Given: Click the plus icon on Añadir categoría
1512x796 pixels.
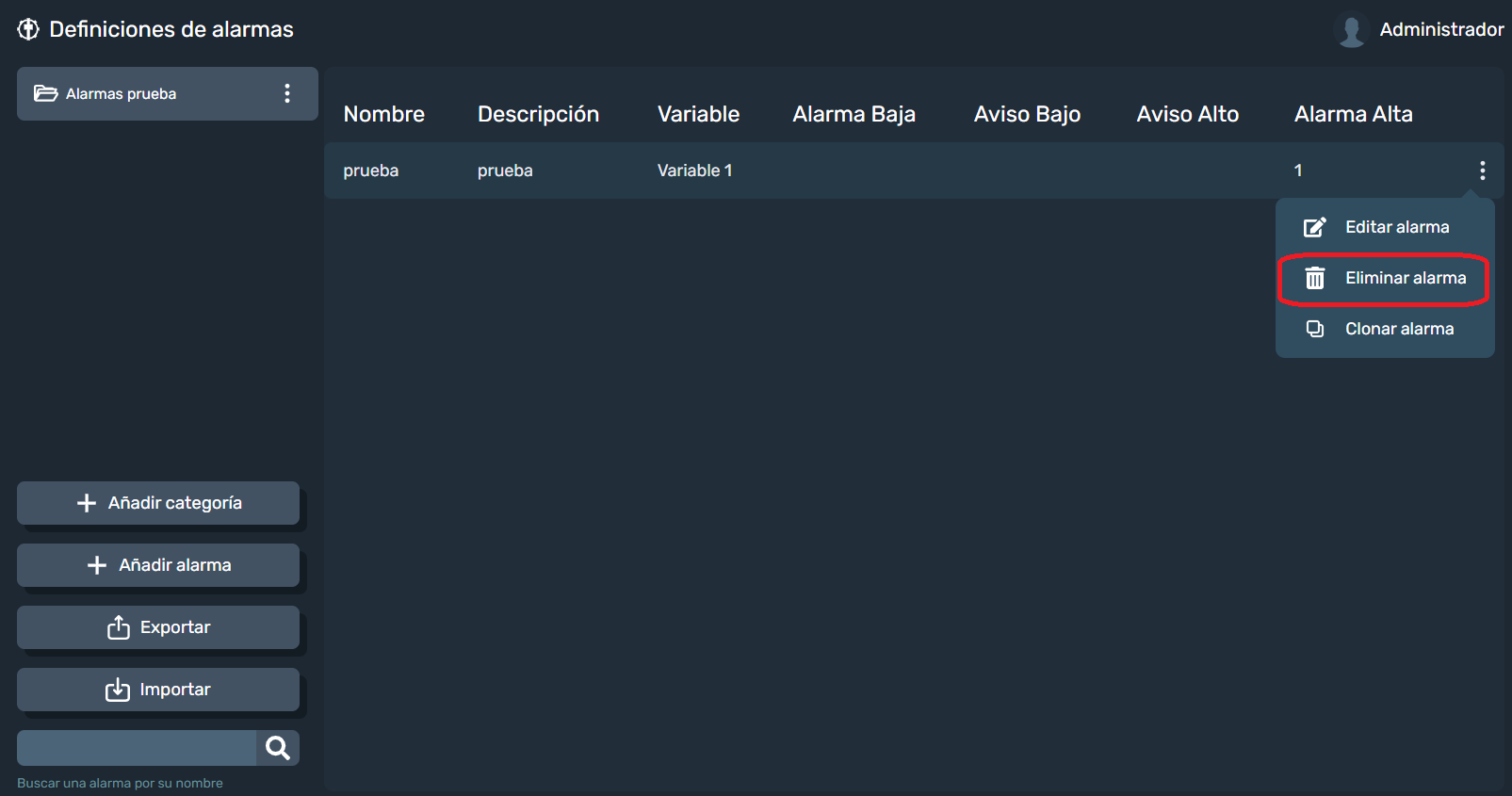Looking at the screenshot, I should point(87,503).
